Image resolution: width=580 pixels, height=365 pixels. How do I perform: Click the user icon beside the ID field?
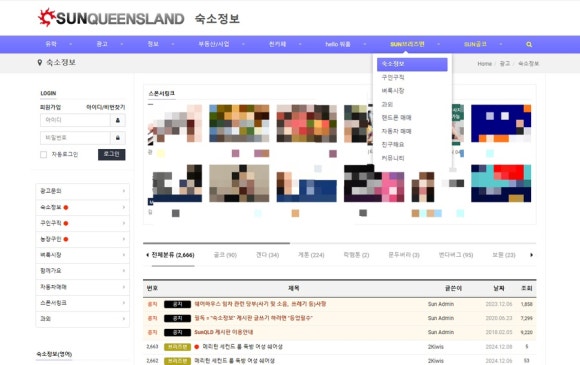point(118,120)
